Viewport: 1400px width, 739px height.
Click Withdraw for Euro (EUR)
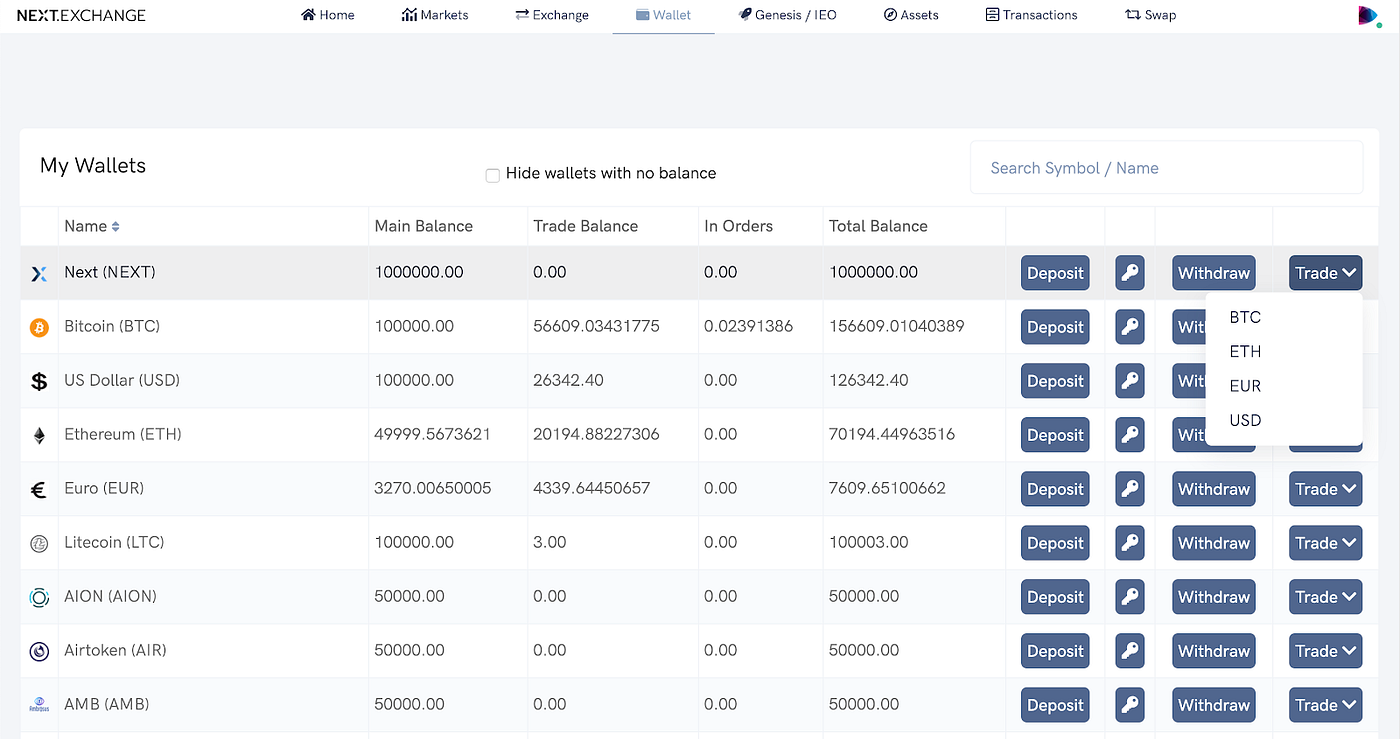point(1214,489)
